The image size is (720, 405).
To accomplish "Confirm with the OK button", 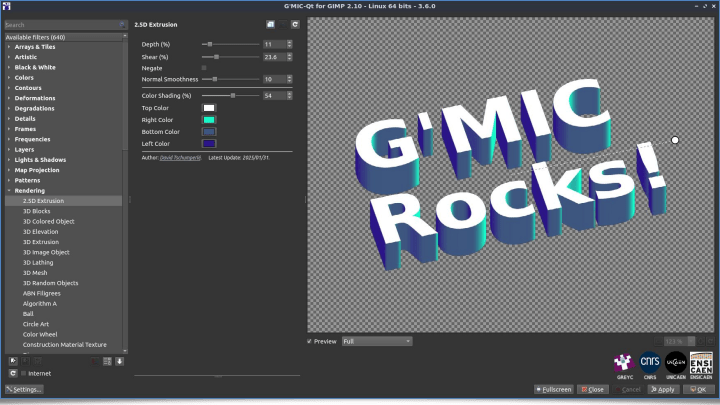I will 698,389.
